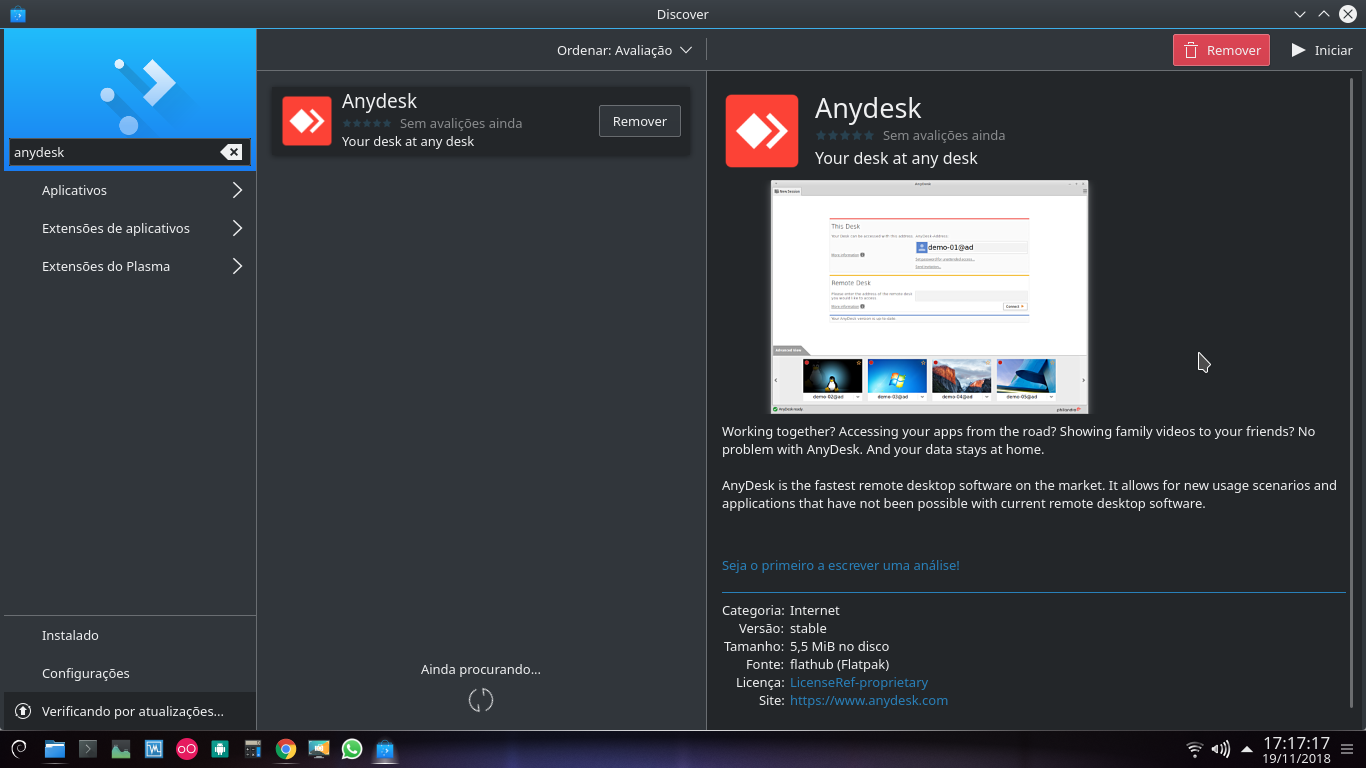Click Iniciar to launch Anydesk

pyautogui.click(x=1321, y=50)
